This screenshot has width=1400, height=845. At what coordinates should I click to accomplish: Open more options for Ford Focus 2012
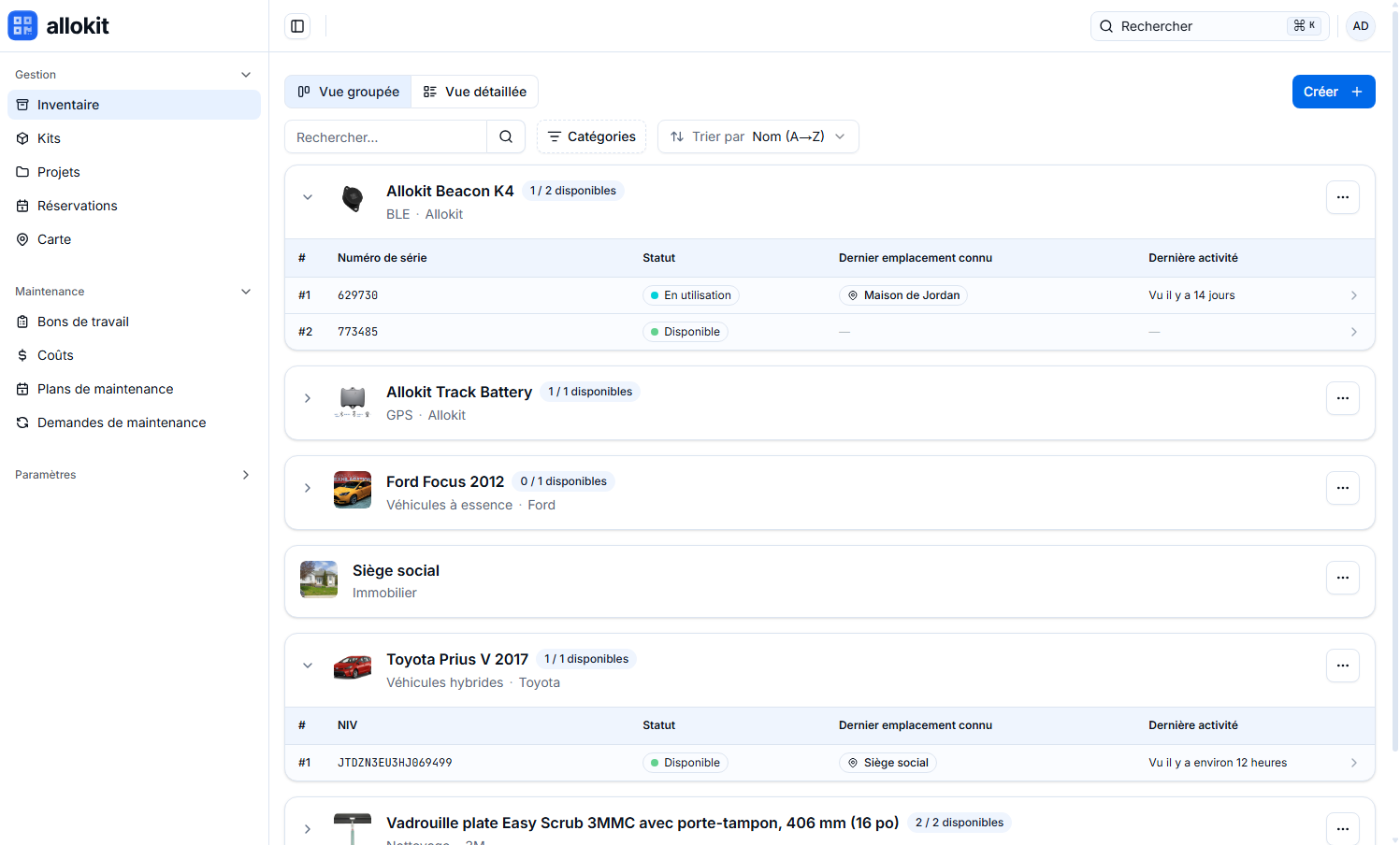(1343, 488)
